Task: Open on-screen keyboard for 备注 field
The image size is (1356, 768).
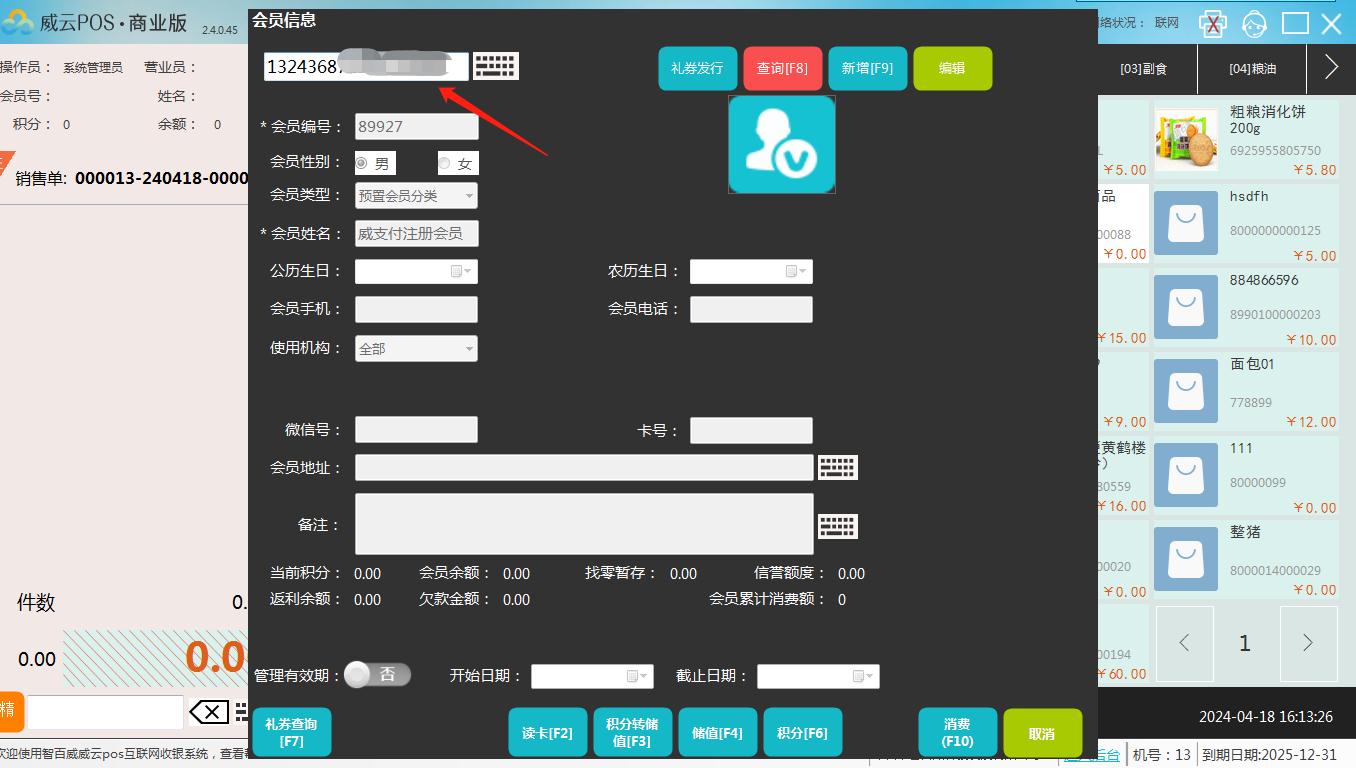Action: click(837, 526)
